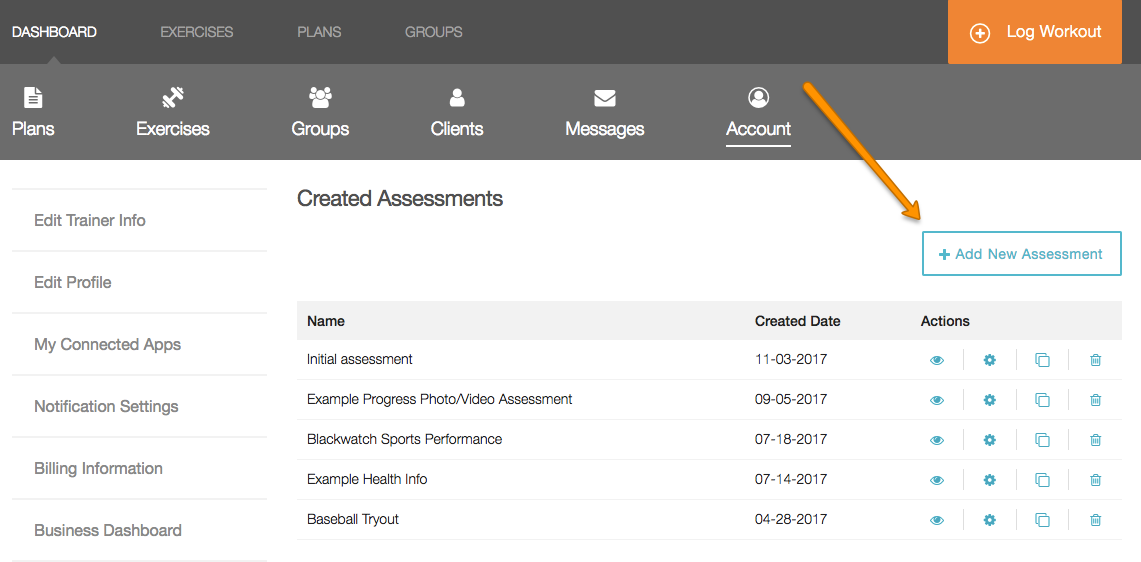Click Blackwatch Sports Performance name

(x=405, y=439)
